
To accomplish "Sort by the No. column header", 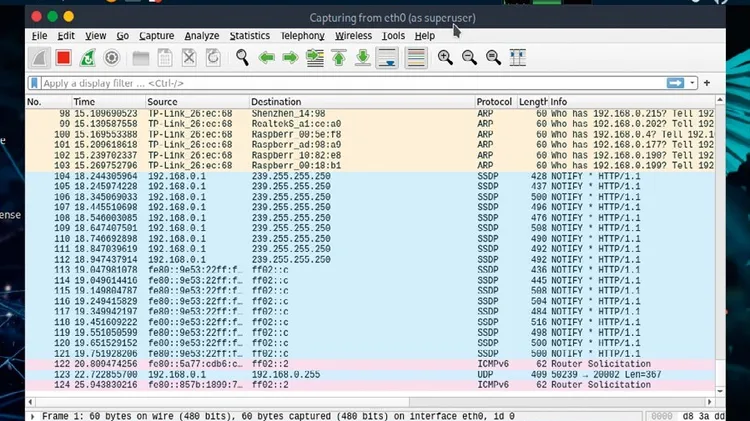I will click(48, 102).
